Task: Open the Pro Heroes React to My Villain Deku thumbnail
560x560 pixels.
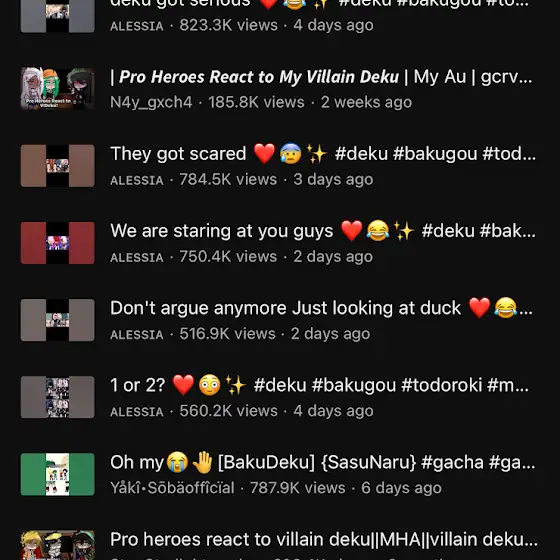Action: (x=58, y=89)
